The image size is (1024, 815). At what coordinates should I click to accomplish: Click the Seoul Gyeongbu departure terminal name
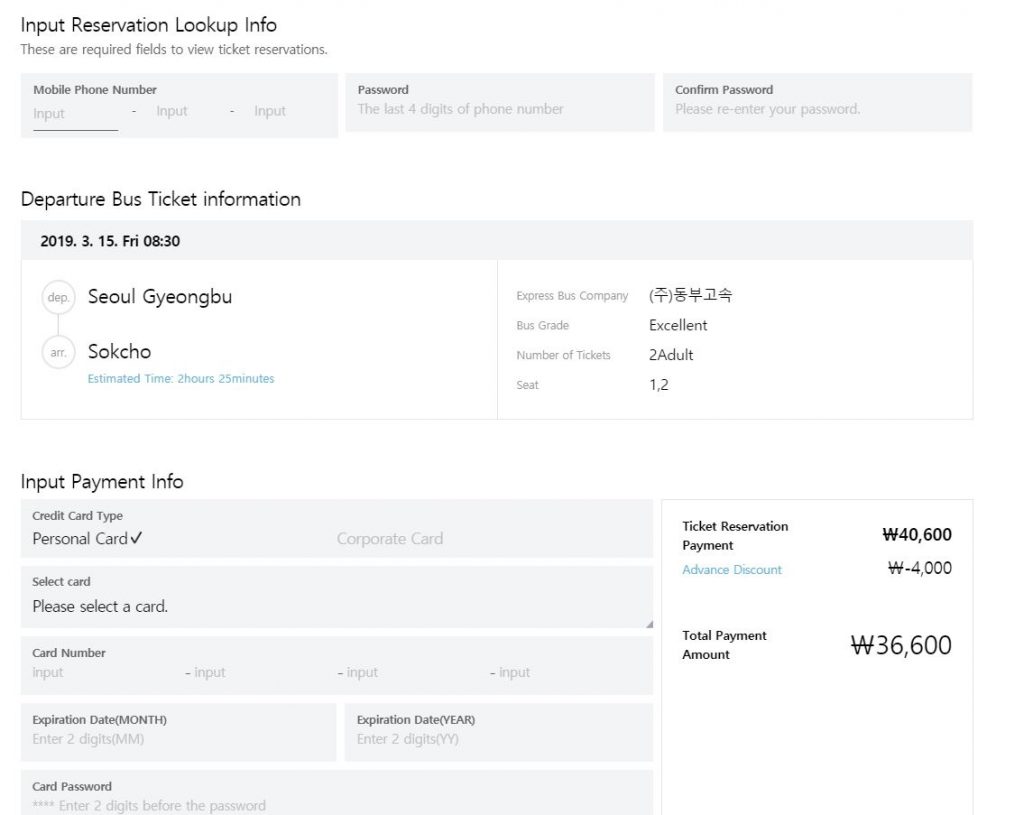pos(160,297)
